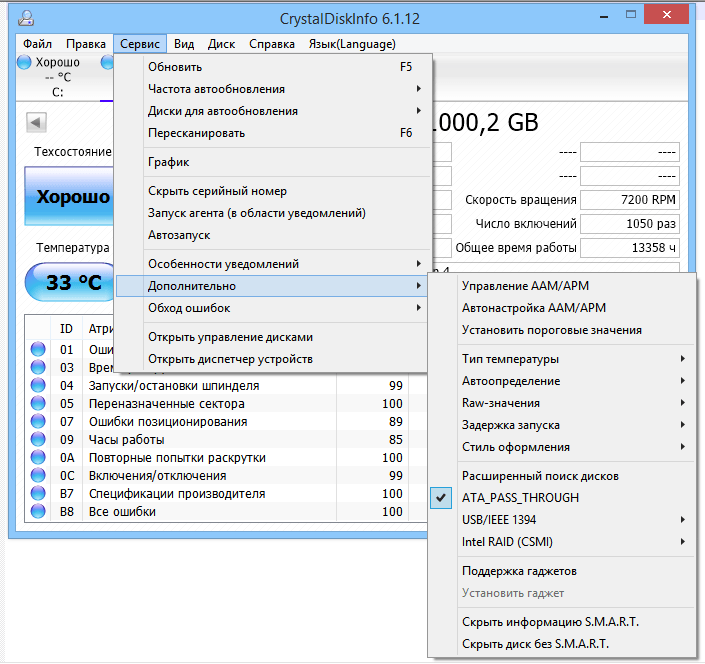Choose Открыть диспетчер устройств
The width and height of the screenshot is (705, 664).
pos(271,359)
